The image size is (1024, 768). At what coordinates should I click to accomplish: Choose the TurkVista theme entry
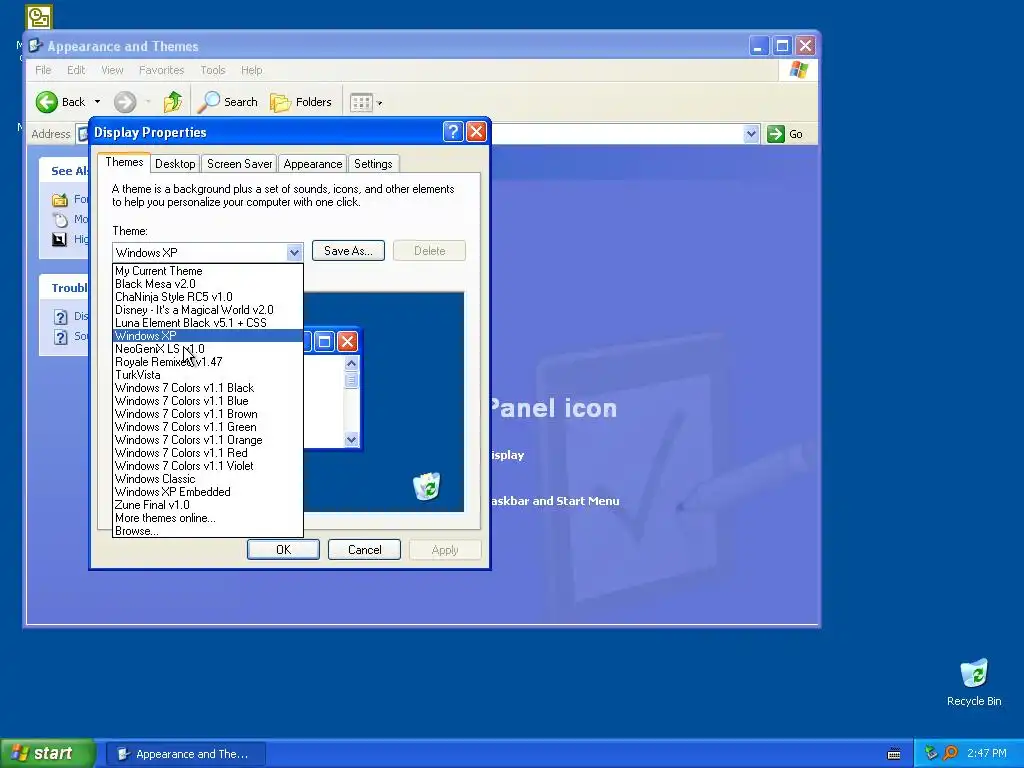tap(208, 375)
